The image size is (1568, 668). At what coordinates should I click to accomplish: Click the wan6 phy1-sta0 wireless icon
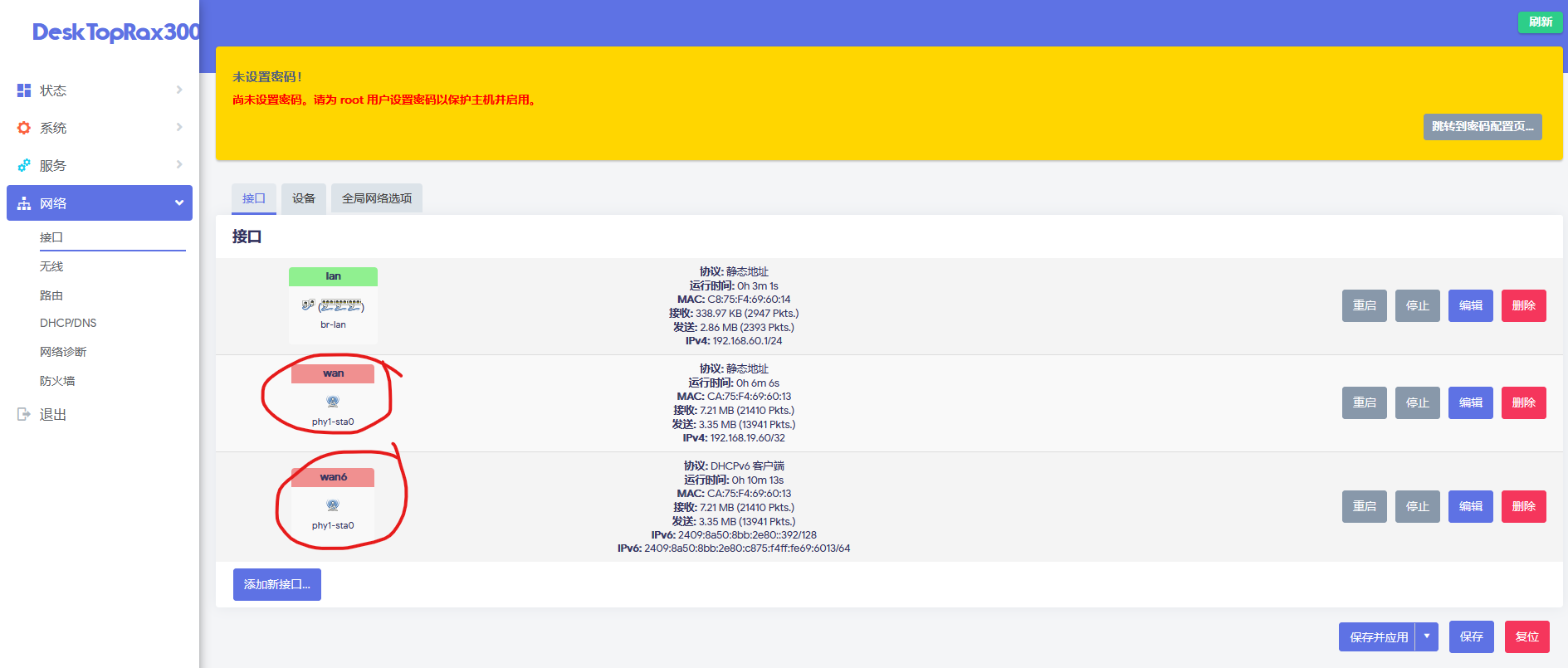pos(333,505)
